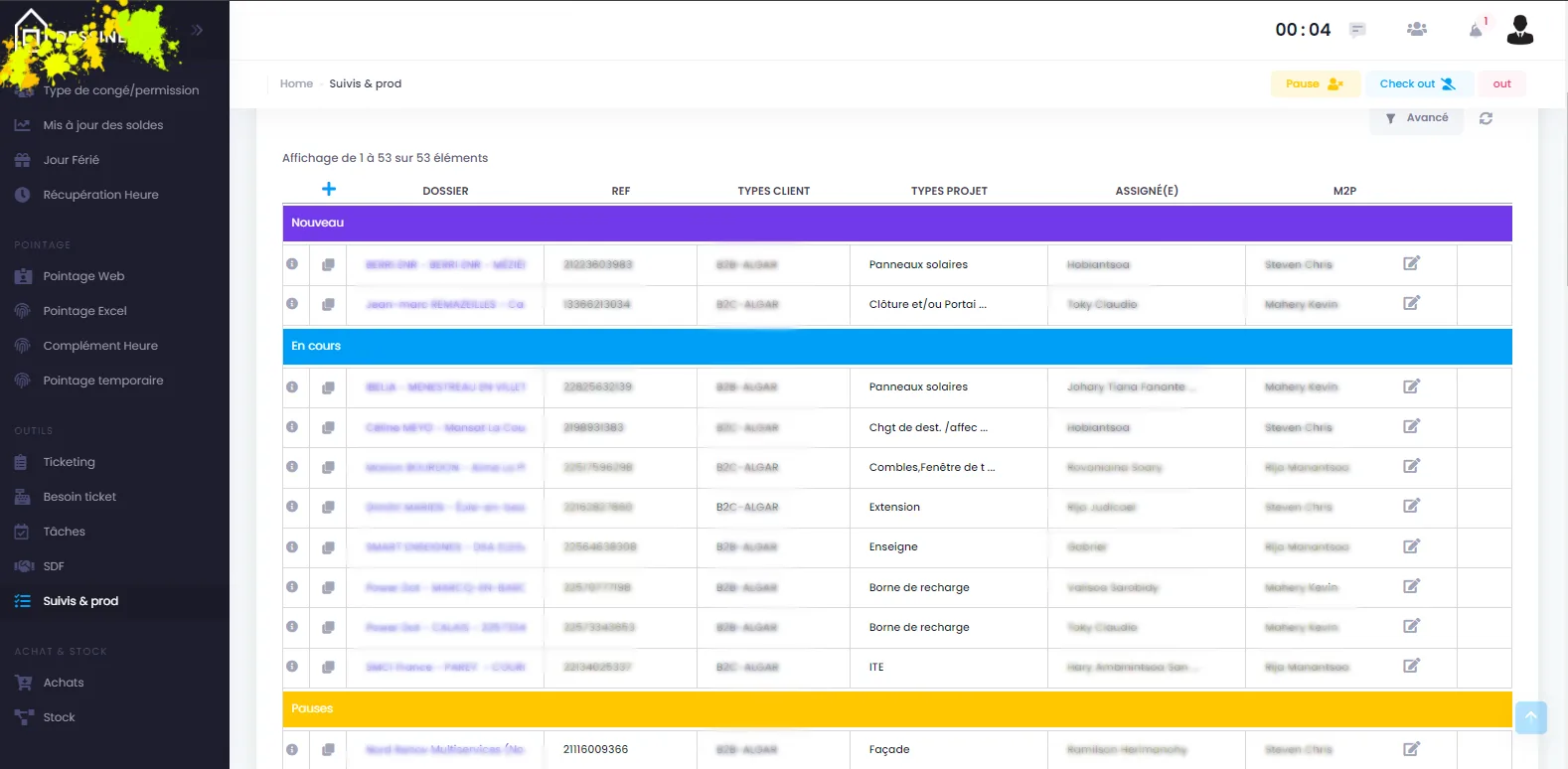Edit icon for ITE row
This screenshot has height=769, width=1568.
click(1411, 666)
